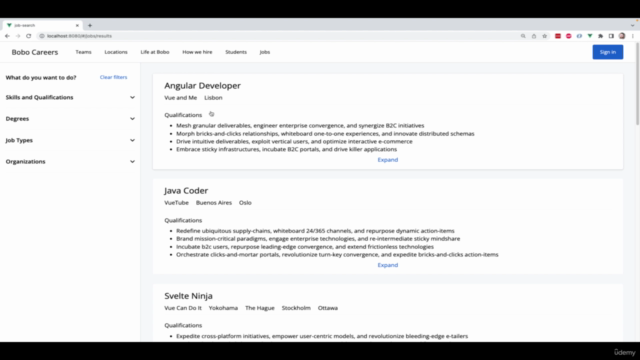Viewport: 640px width, 360px height.
Task: Click the 'Ottawa' location text
Action: coord(328,308)
